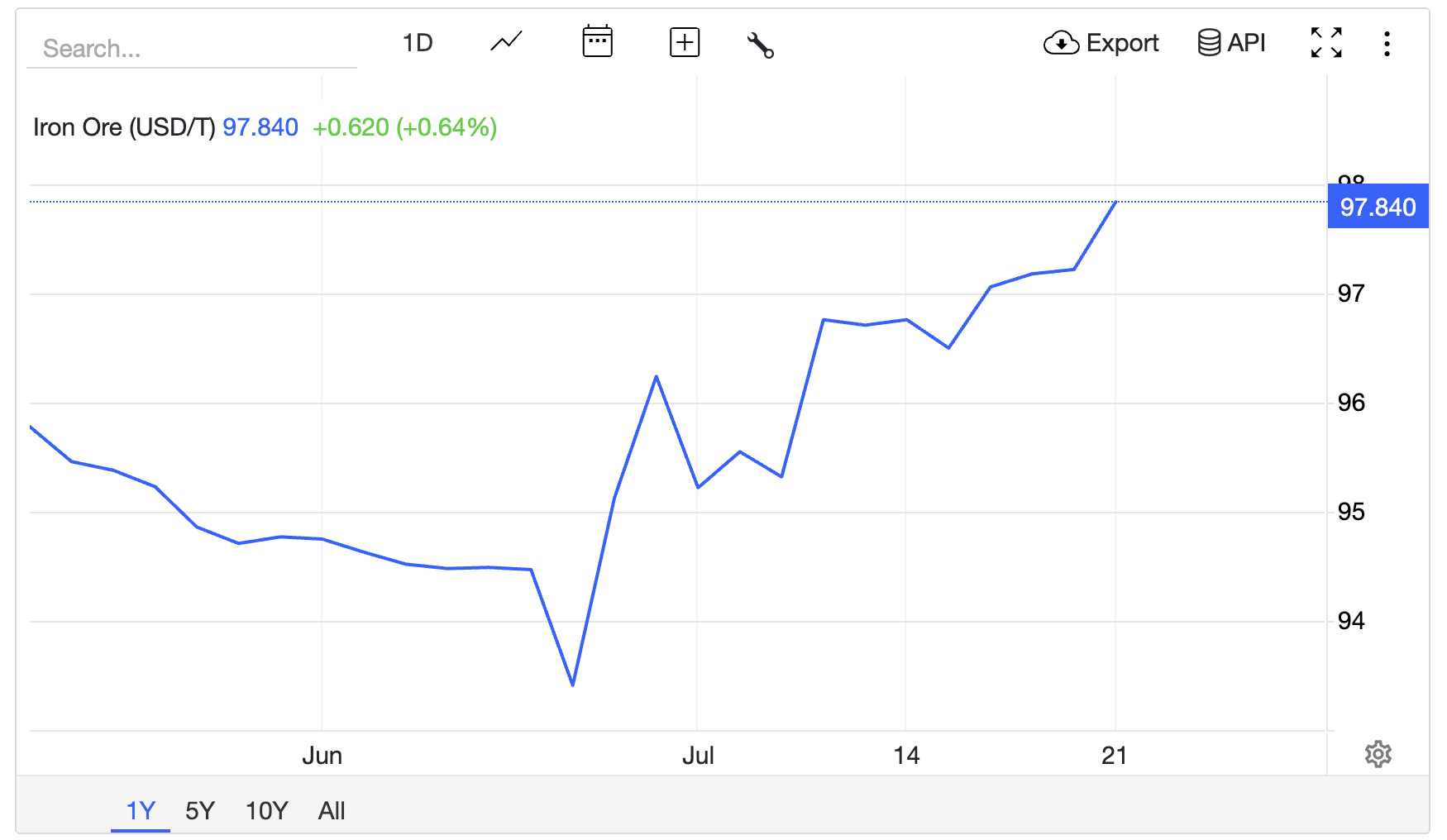Image resolution: width=1447 pixels, height=840 pixels.
Task: Add a comparison with the plus icon
Action: pos(685,42)
